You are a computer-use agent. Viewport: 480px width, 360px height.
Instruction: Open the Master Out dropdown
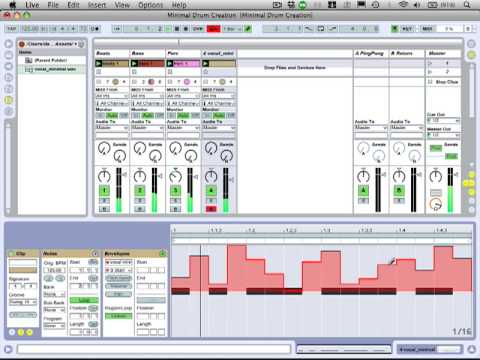[x=443, y=135]
